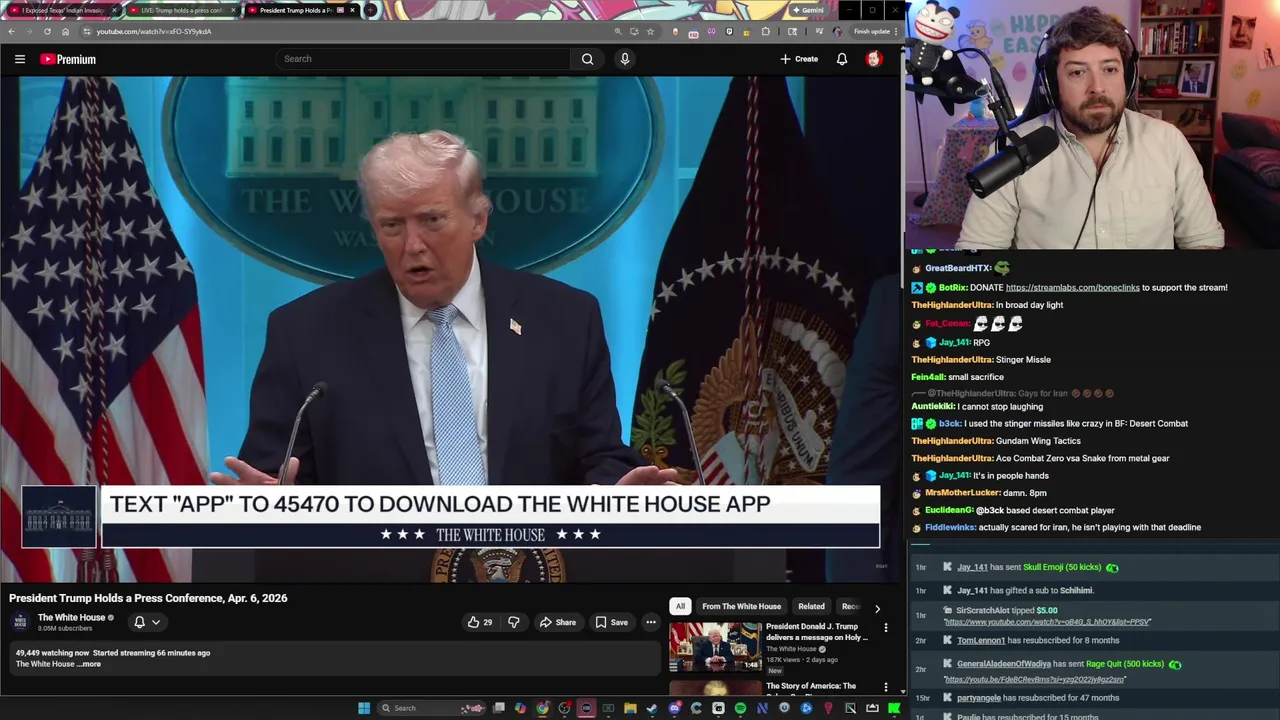Go back with browser back arrow
This screenshot has height=720, width=1280.
pos(11,31)
